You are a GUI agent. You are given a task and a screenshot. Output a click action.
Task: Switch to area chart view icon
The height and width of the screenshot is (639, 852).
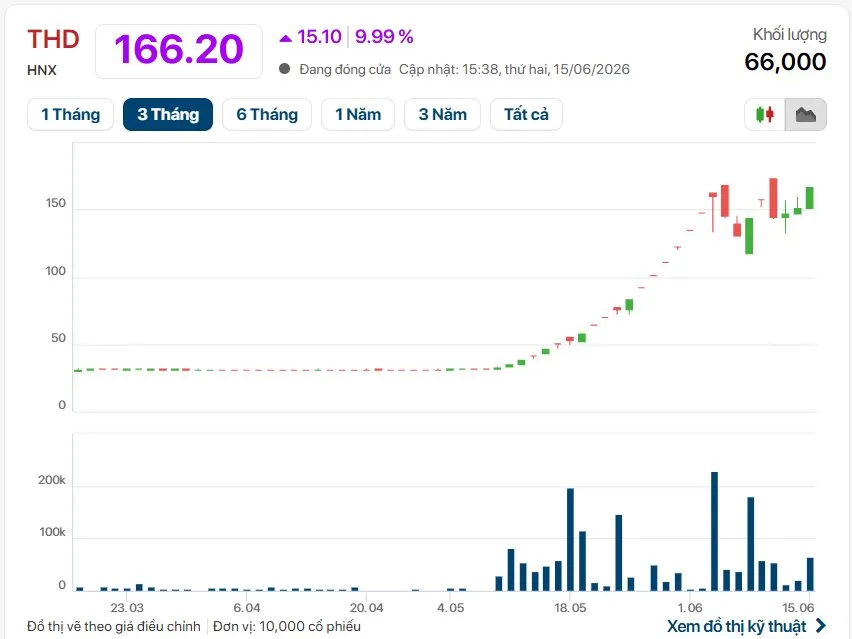[x=806, y=115]
